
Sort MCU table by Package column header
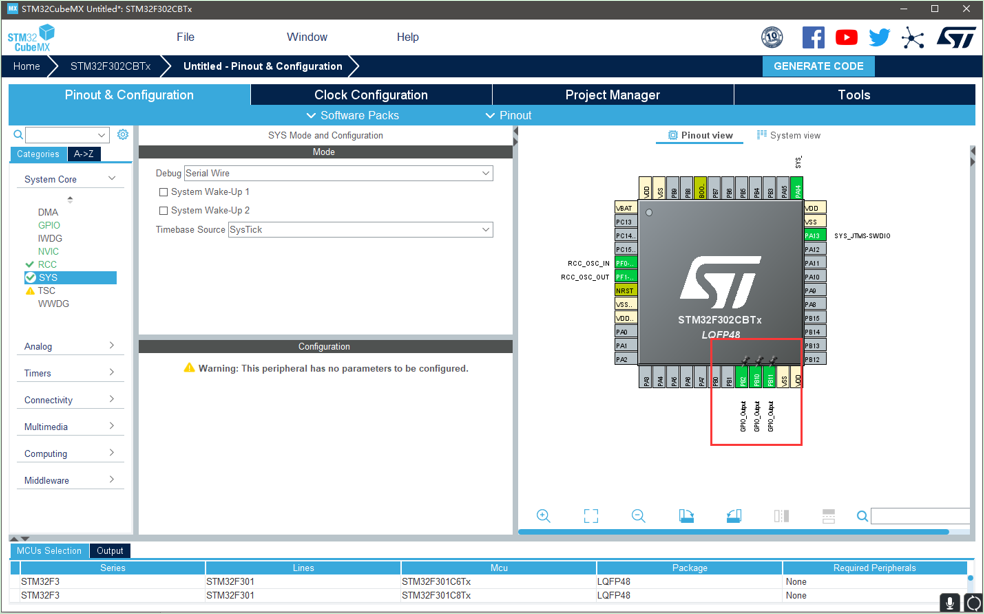(689, 568)
